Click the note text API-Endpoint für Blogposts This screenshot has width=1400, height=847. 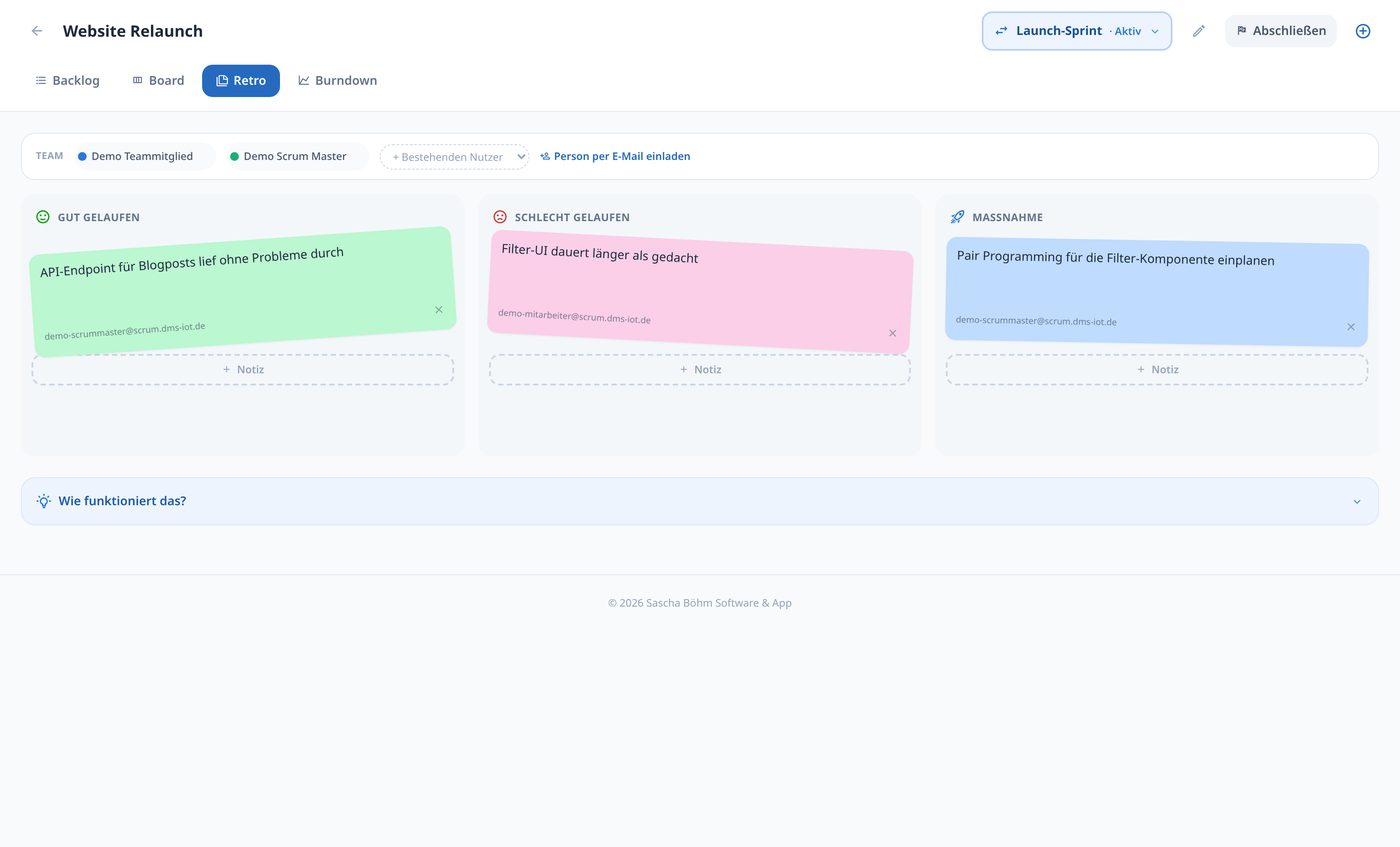click(192, 262)
